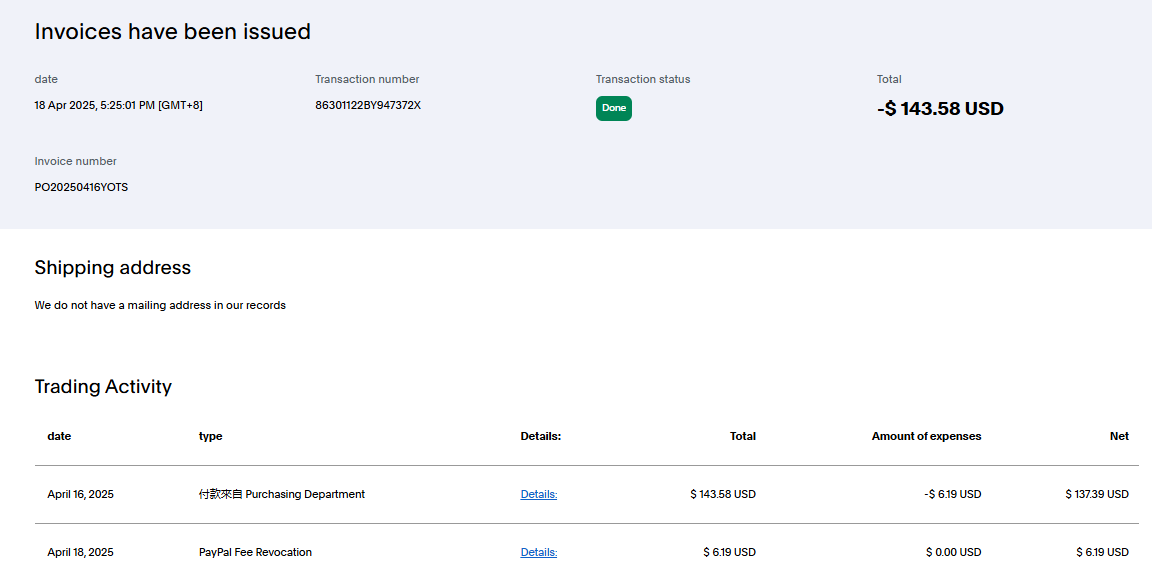Click the Shipping address heading
This screenshot has height=580, width=1152.
coord(112,268)
